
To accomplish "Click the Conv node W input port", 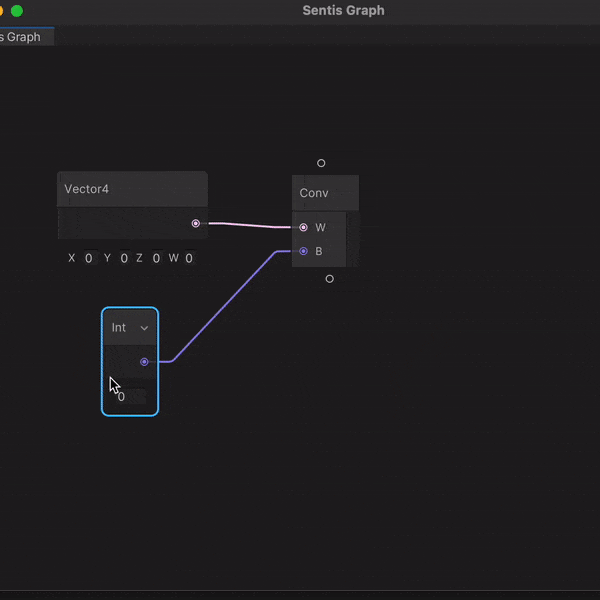I will click(x=303, y=228).
